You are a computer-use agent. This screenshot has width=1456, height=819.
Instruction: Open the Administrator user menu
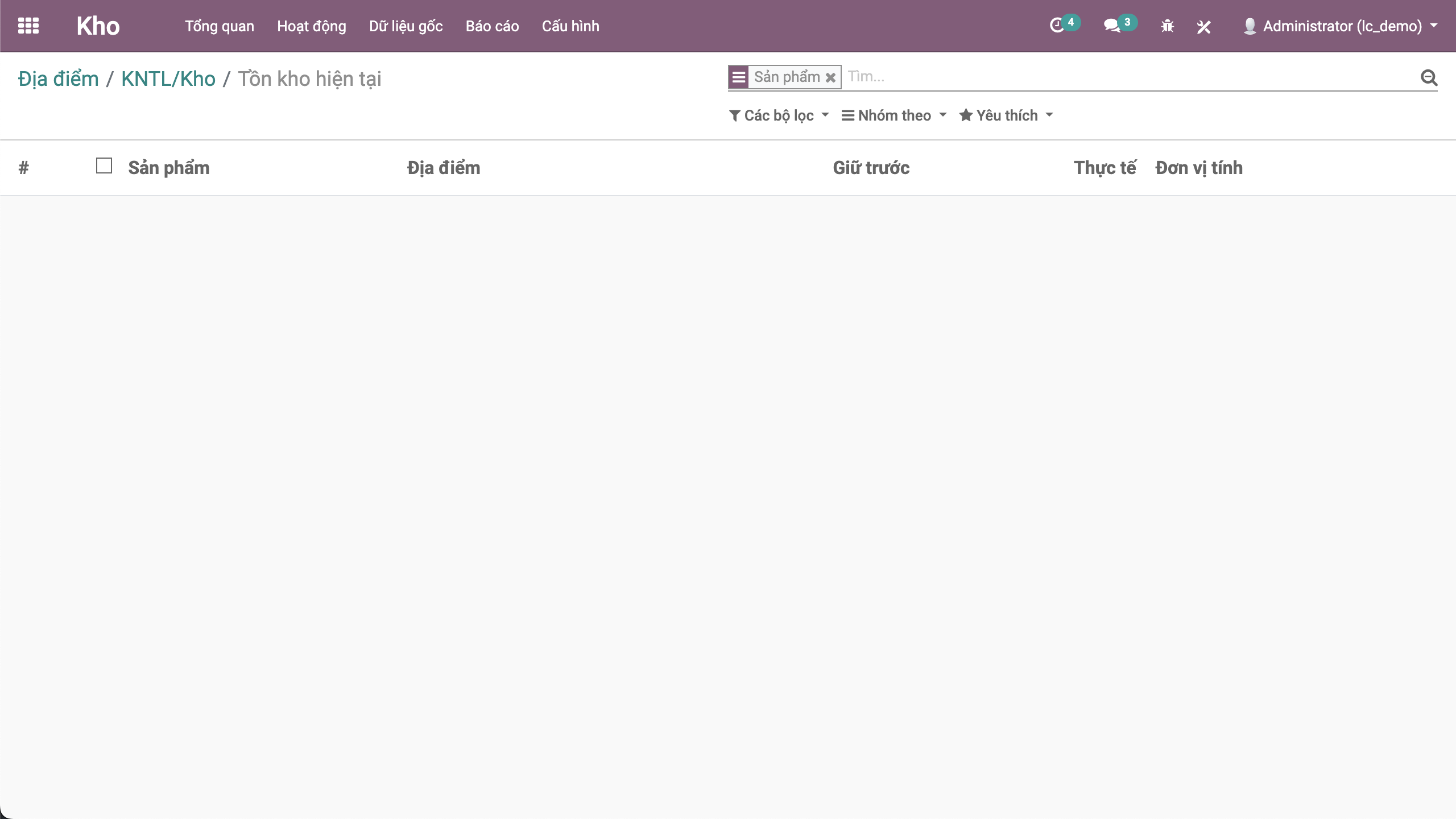click(x=1341, y=26)
